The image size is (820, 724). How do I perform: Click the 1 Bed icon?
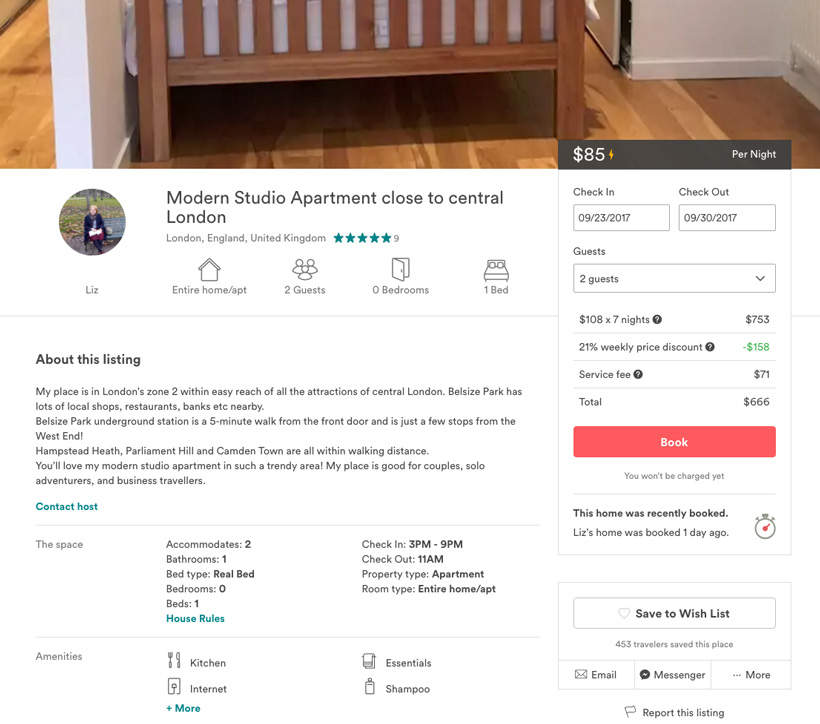(496, 269)
